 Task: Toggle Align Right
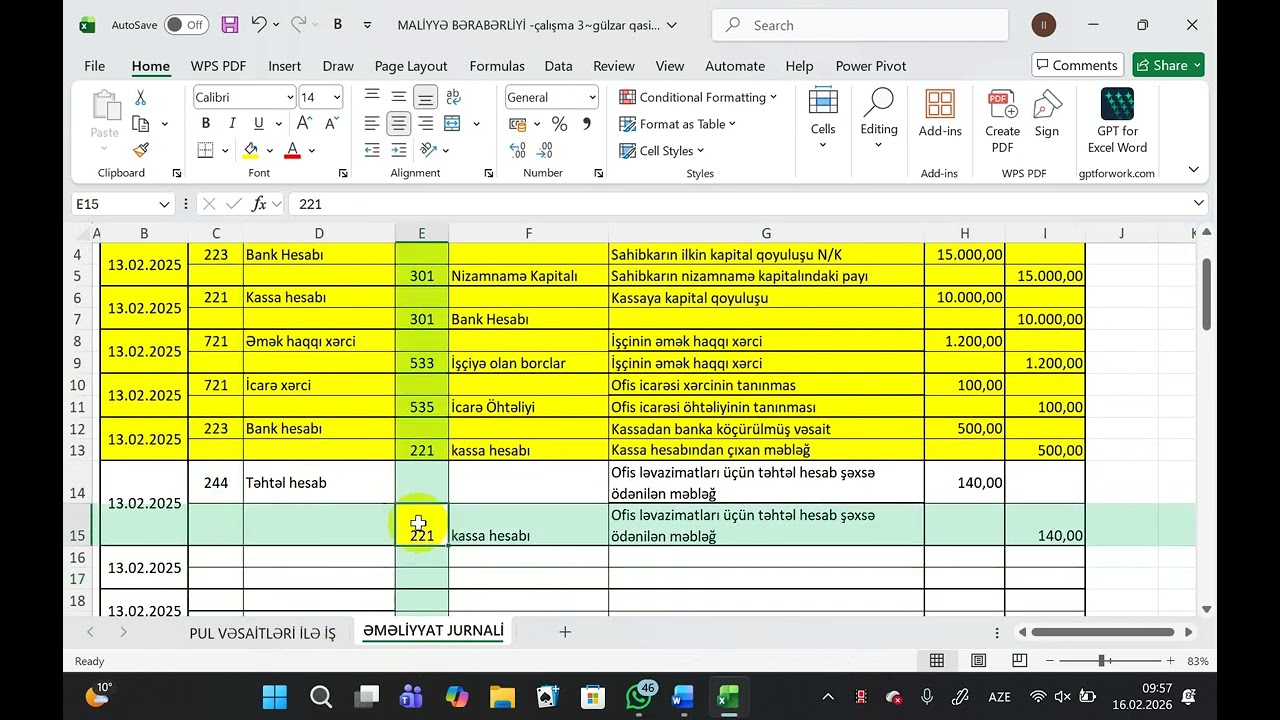coord(426,123)
